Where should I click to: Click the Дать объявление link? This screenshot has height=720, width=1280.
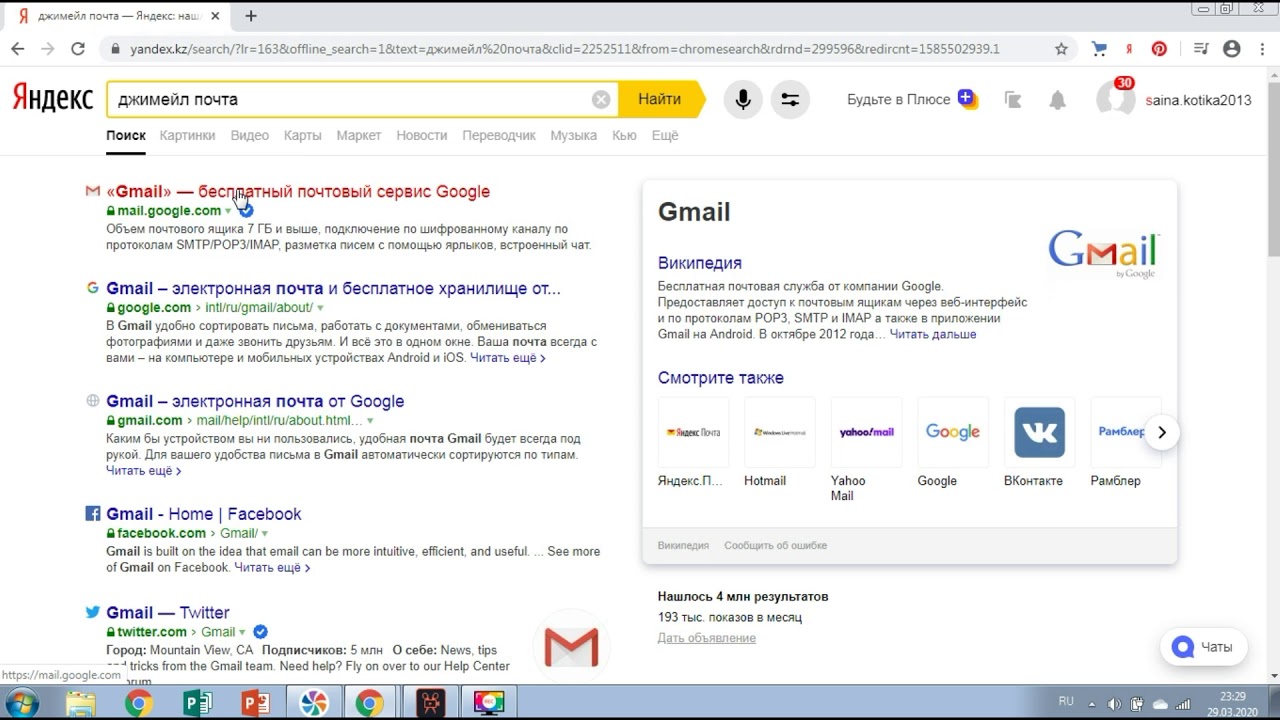point(707,638)
